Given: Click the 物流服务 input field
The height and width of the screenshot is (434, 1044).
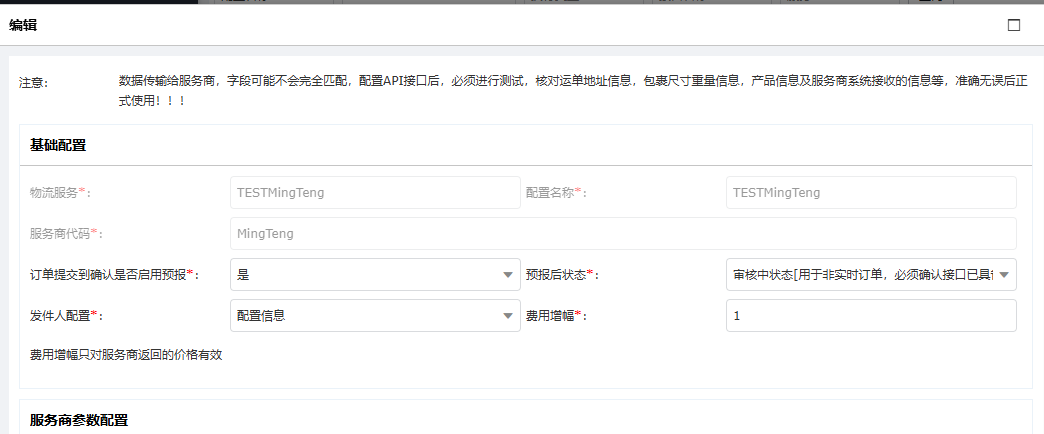Looking at the screenshot, I should (374, 192).
